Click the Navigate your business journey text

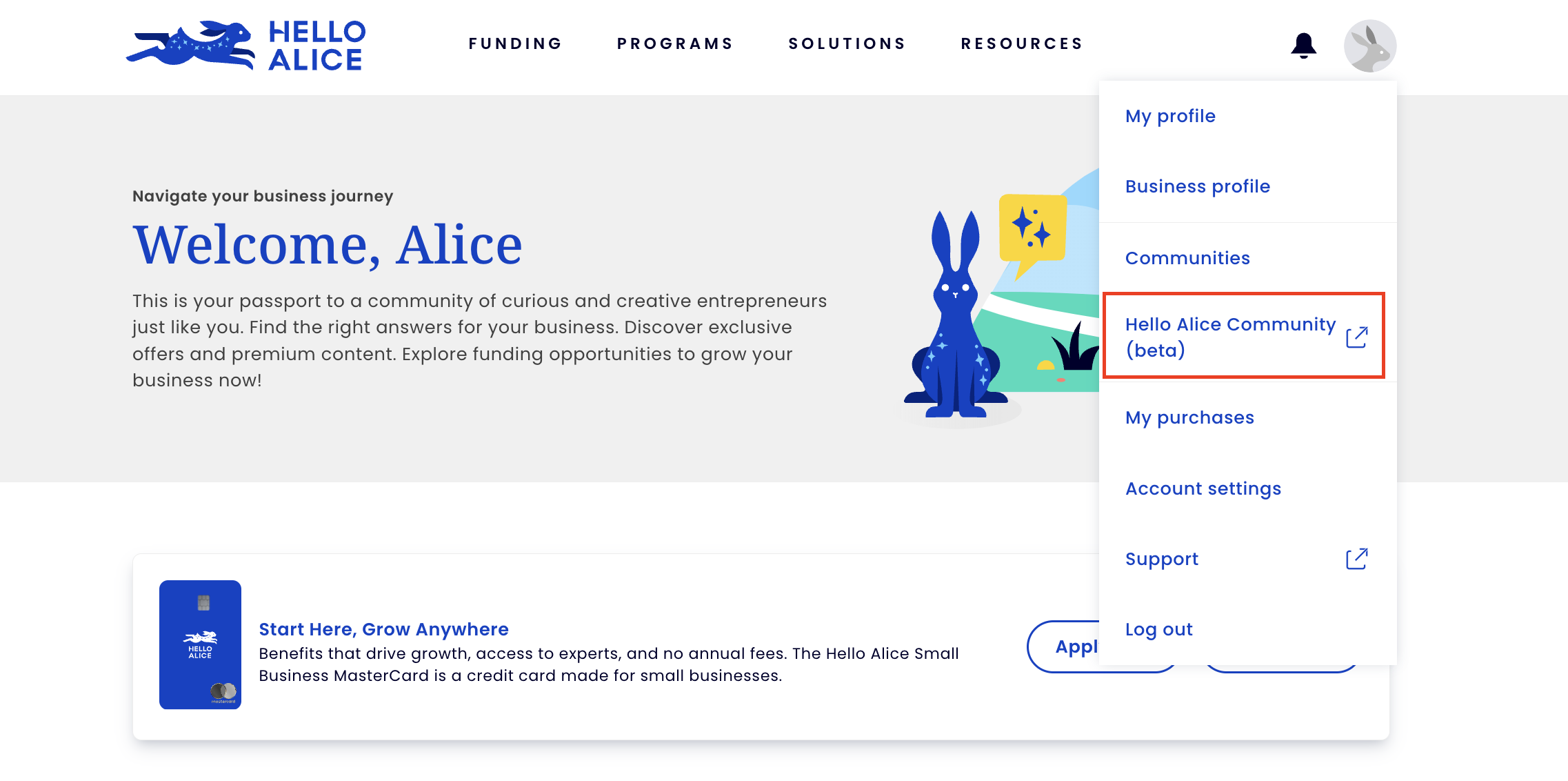263,196
